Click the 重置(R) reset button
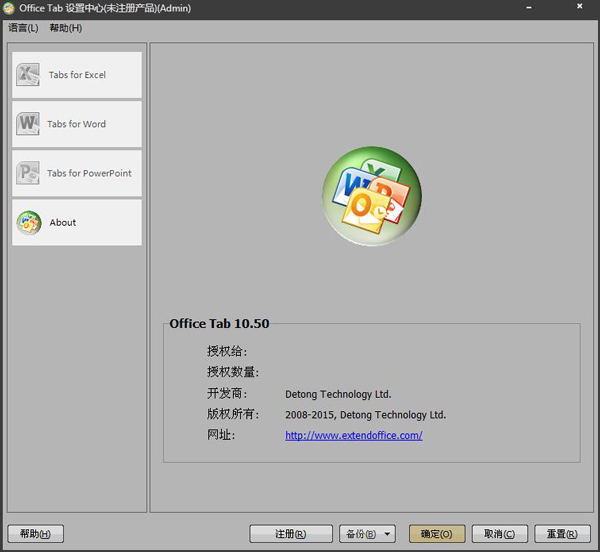The image size is (600, 552). click(x=562, y=534)
